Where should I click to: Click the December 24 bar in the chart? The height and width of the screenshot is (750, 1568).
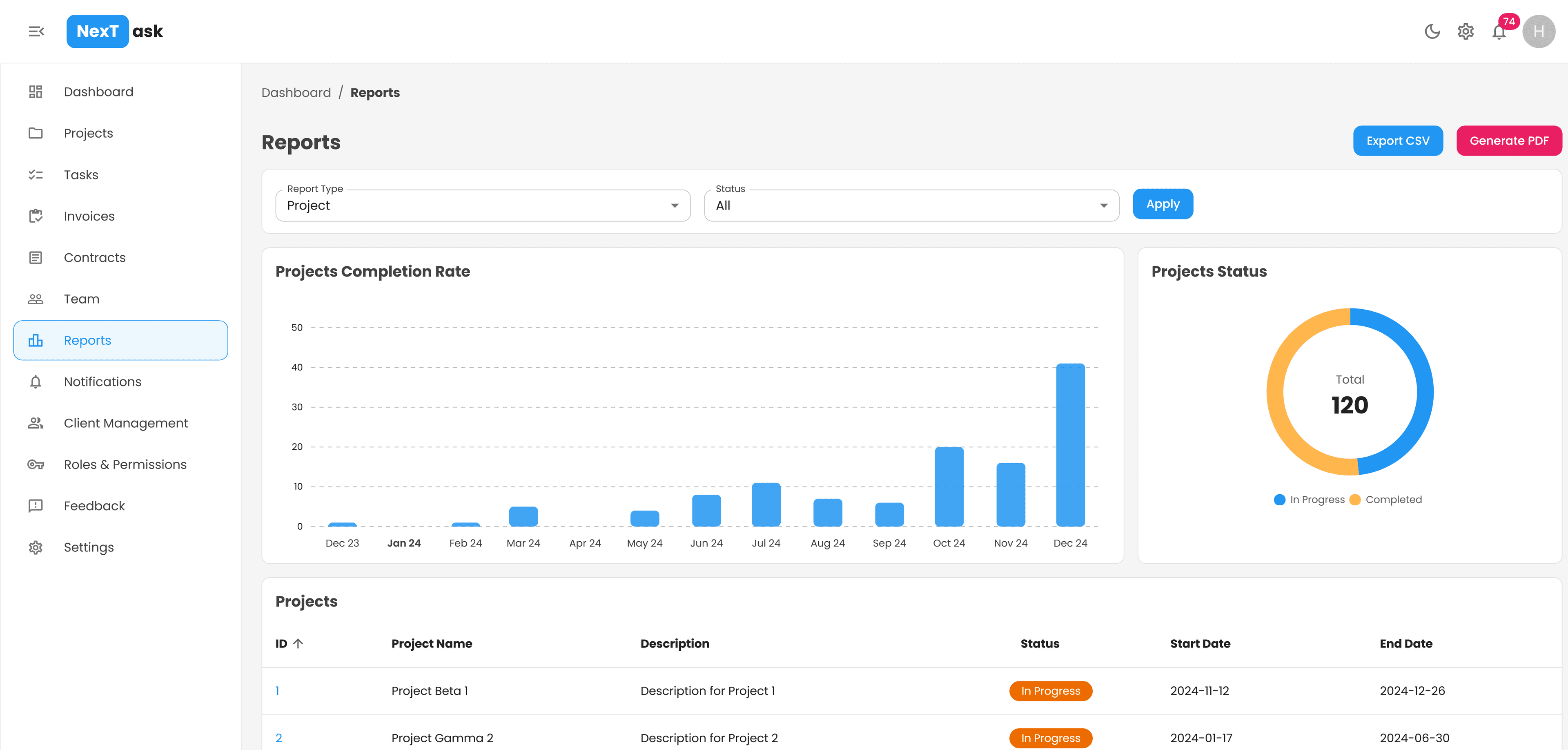[x=1071, y=444]
